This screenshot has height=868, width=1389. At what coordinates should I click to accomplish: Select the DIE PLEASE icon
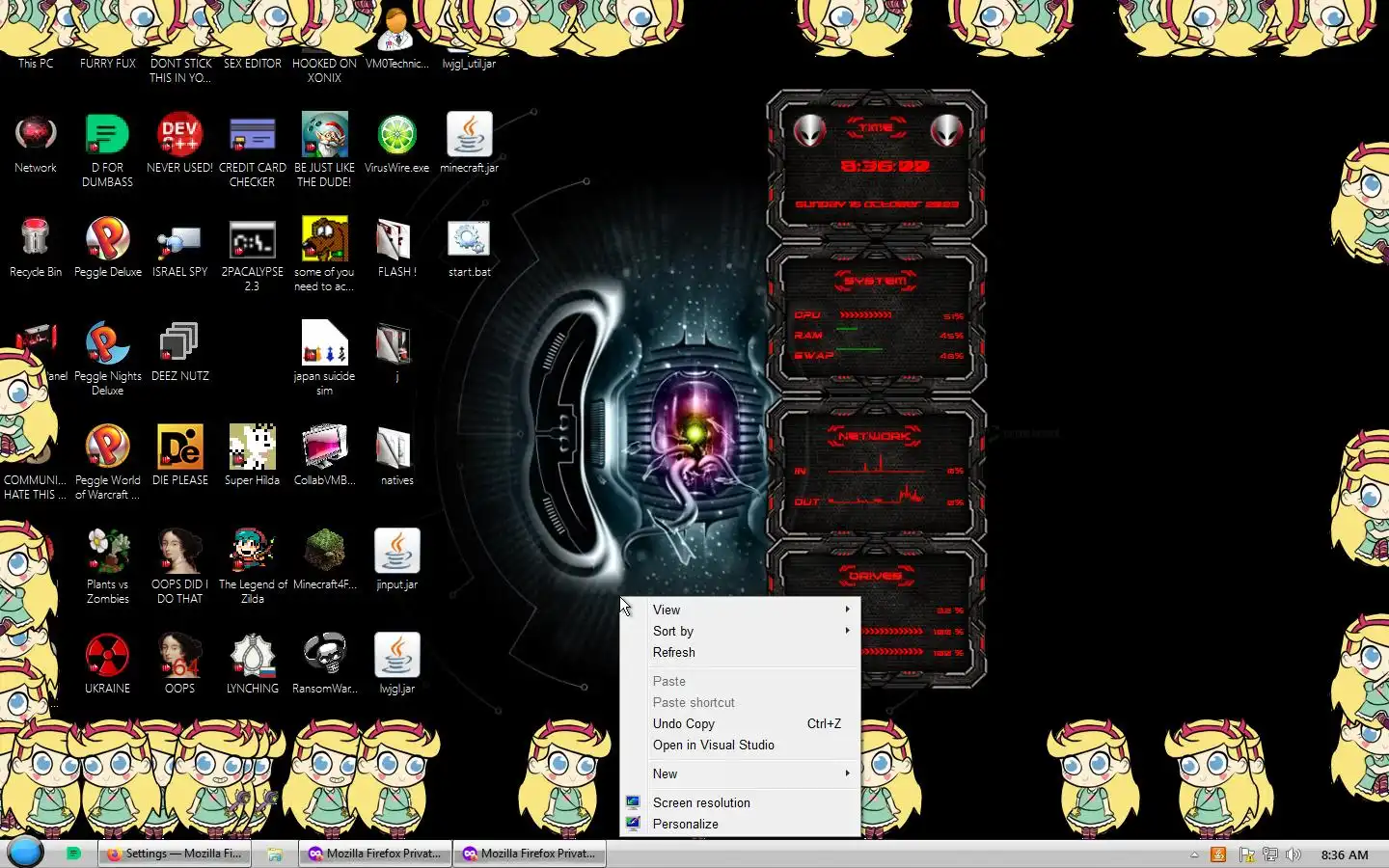(179, 455)
